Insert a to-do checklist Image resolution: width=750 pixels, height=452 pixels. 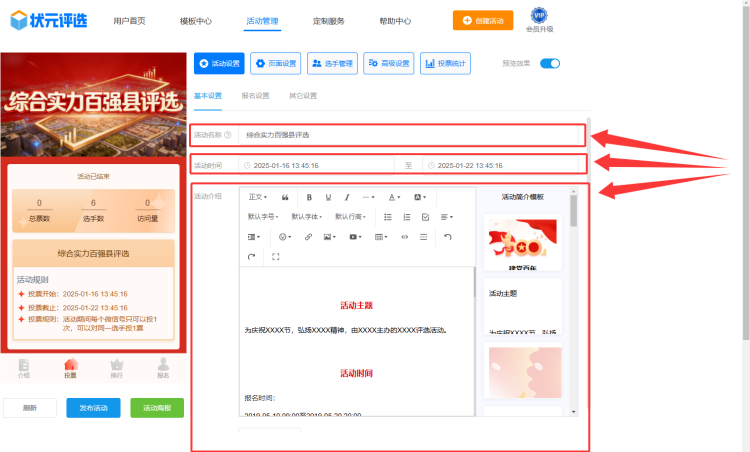tap(425, 217)
